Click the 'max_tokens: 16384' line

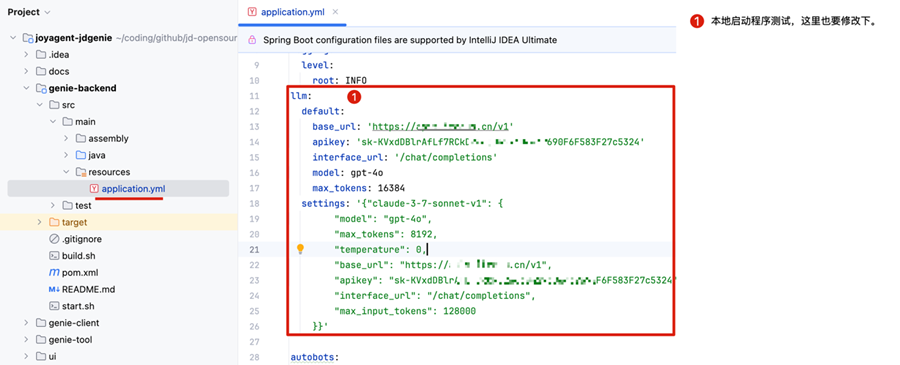[x=359, y=189]
